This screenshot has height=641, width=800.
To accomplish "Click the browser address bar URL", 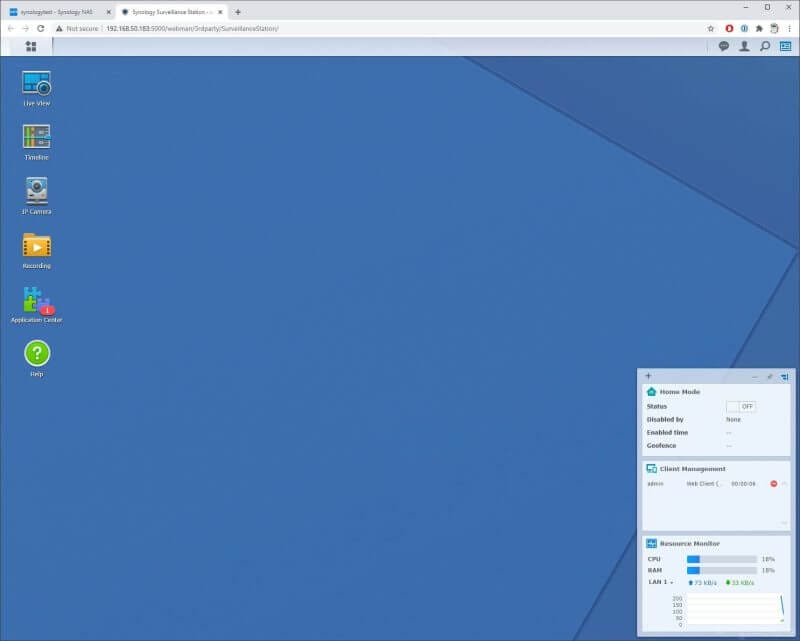I will 192,28.
